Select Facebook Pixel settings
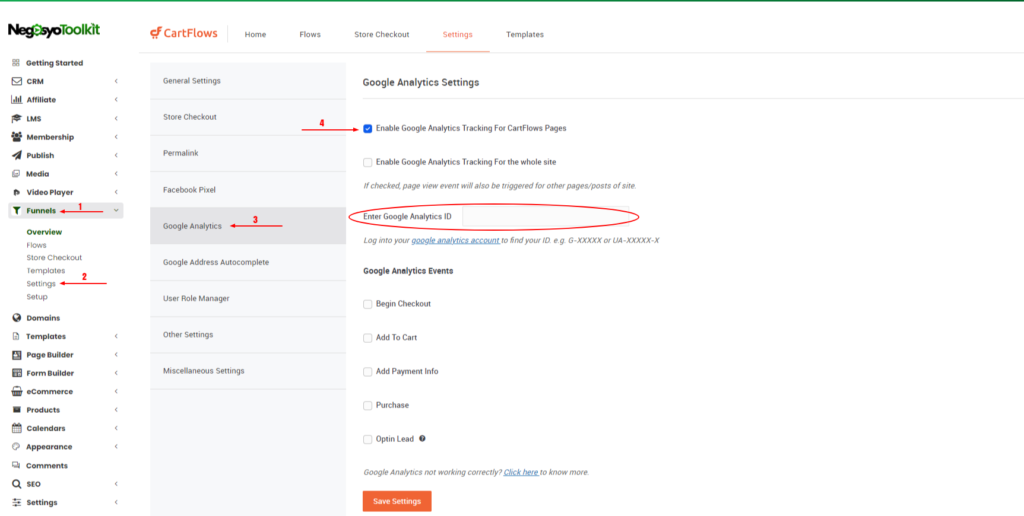 (248, 189)
